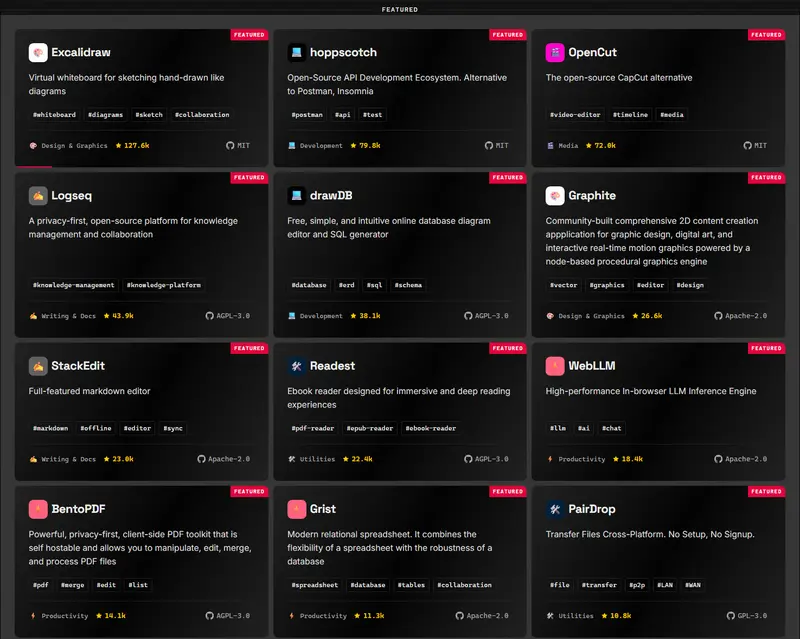The image size is (800, 639).
Task: Open the StackEdit title link
Action: click(x=78, y=366)
